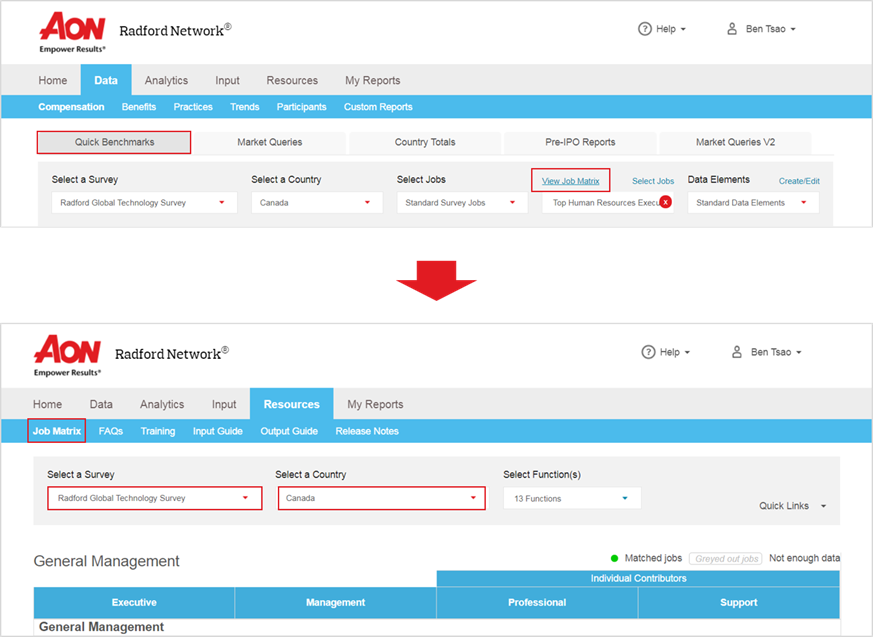Click Help question-mark icon in upper header

tap(644, 29)
